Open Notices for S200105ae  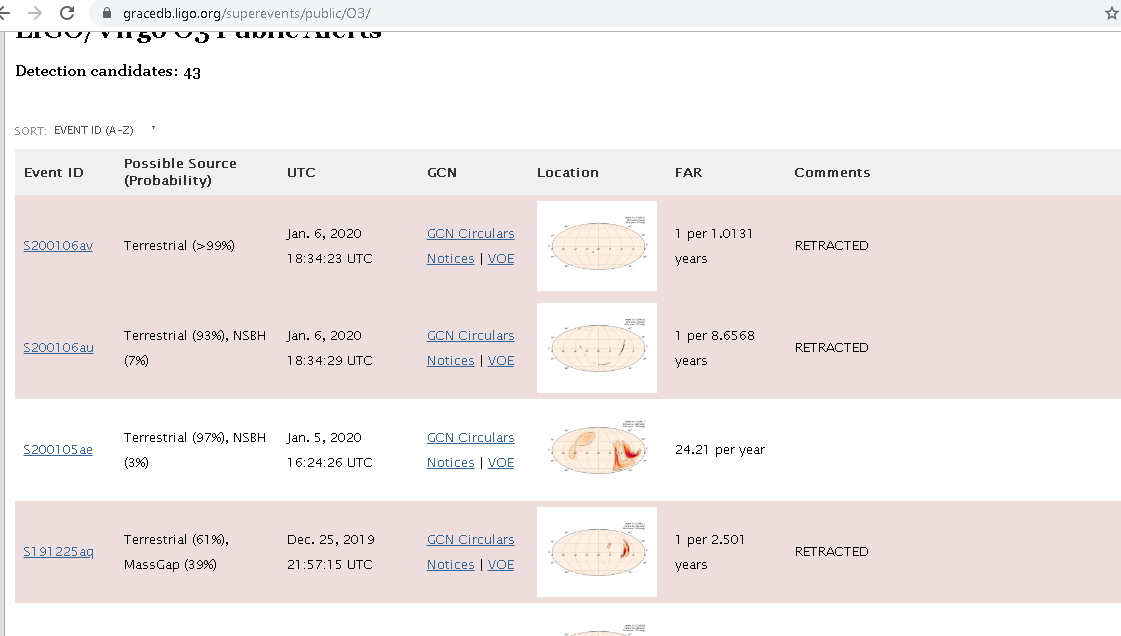pyautogui.click(x=450, y=463)
